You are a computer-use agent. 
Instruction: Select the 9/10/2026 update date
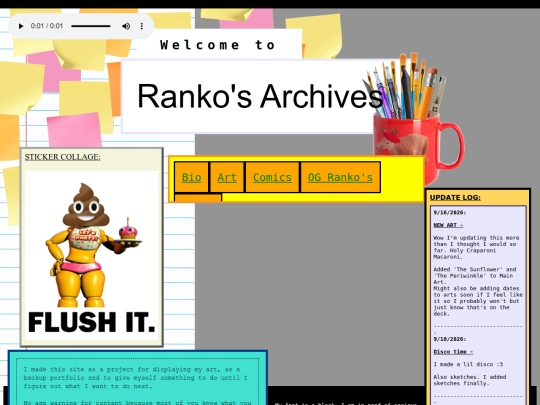(449, 339)
